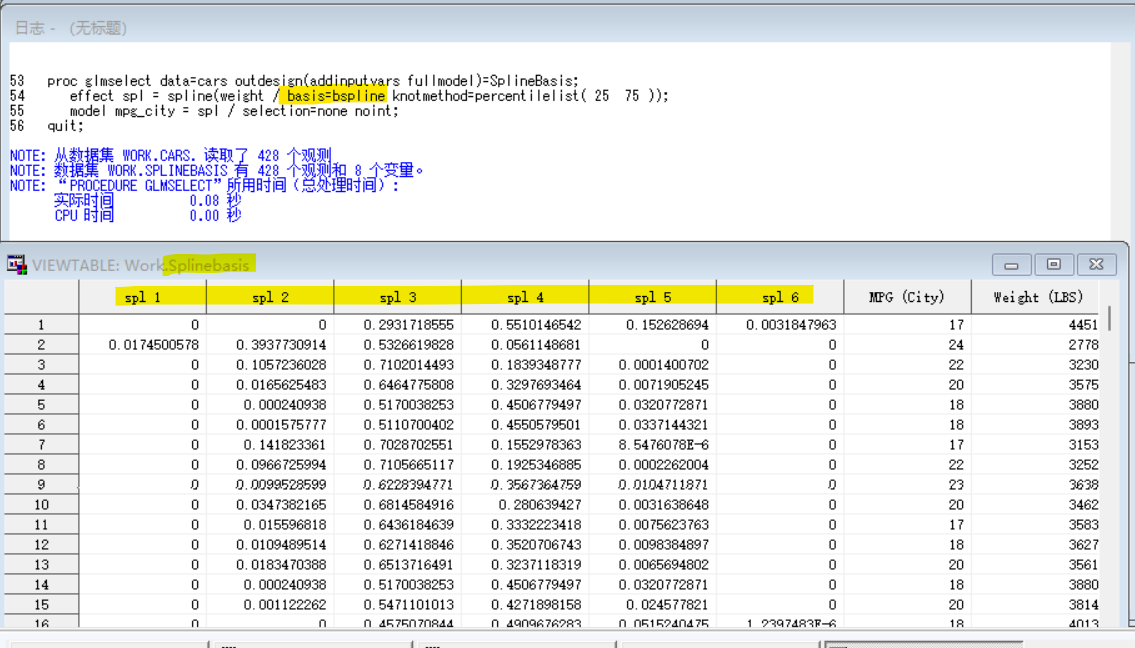Select the spl 4 column header

click(x=525, y=297)
